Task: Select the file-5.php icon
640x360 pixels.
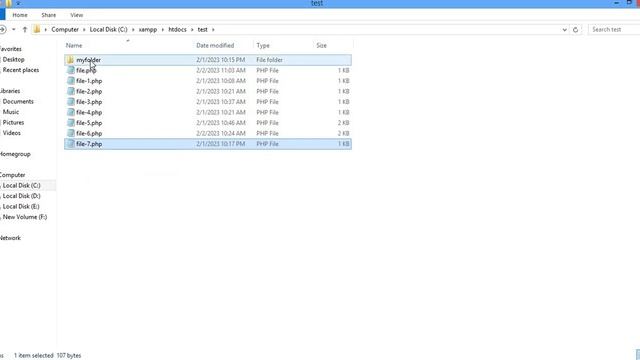Action: click(71, 123)
